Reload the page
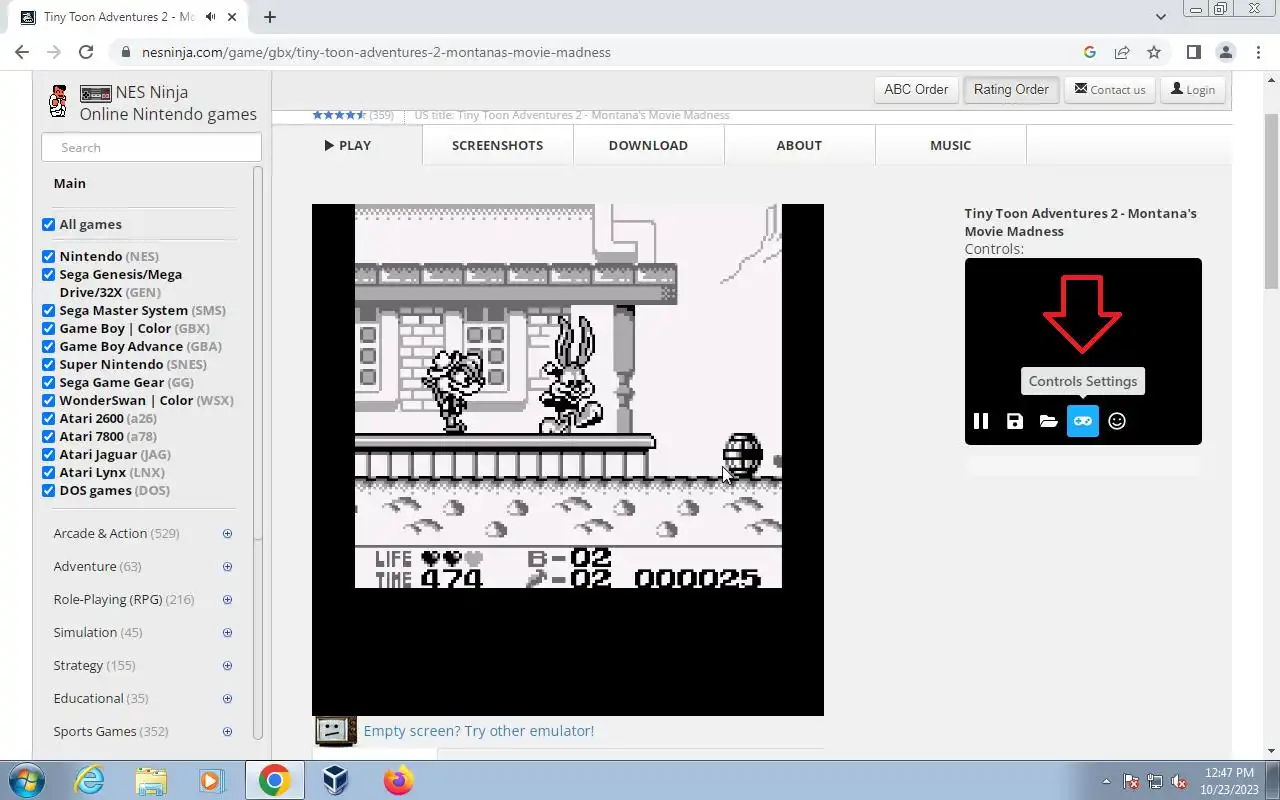The image size is (1280, 800). point(86,52)
